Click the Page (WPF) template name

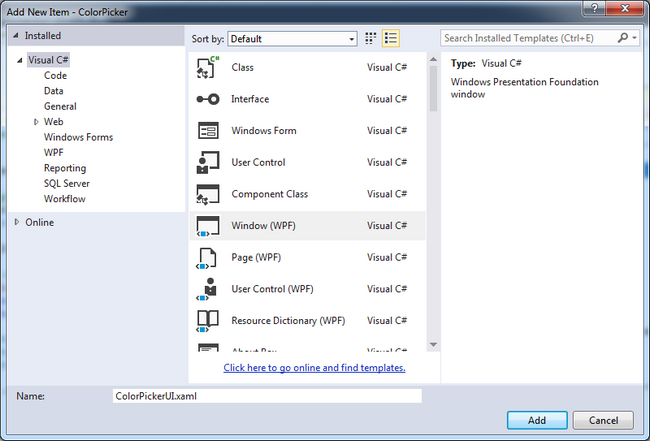coord(256,257)
